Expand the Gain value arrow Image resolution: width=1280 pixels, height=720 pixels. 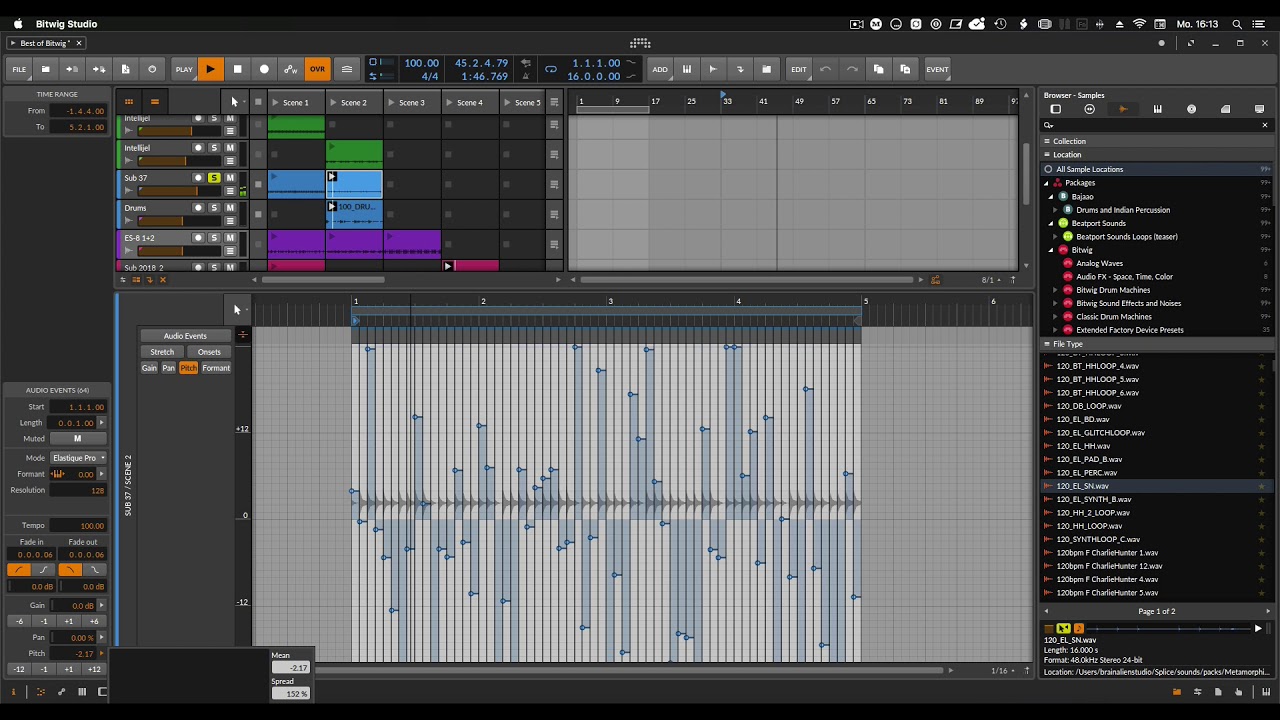pyautogui.click(x=101, y=606)
